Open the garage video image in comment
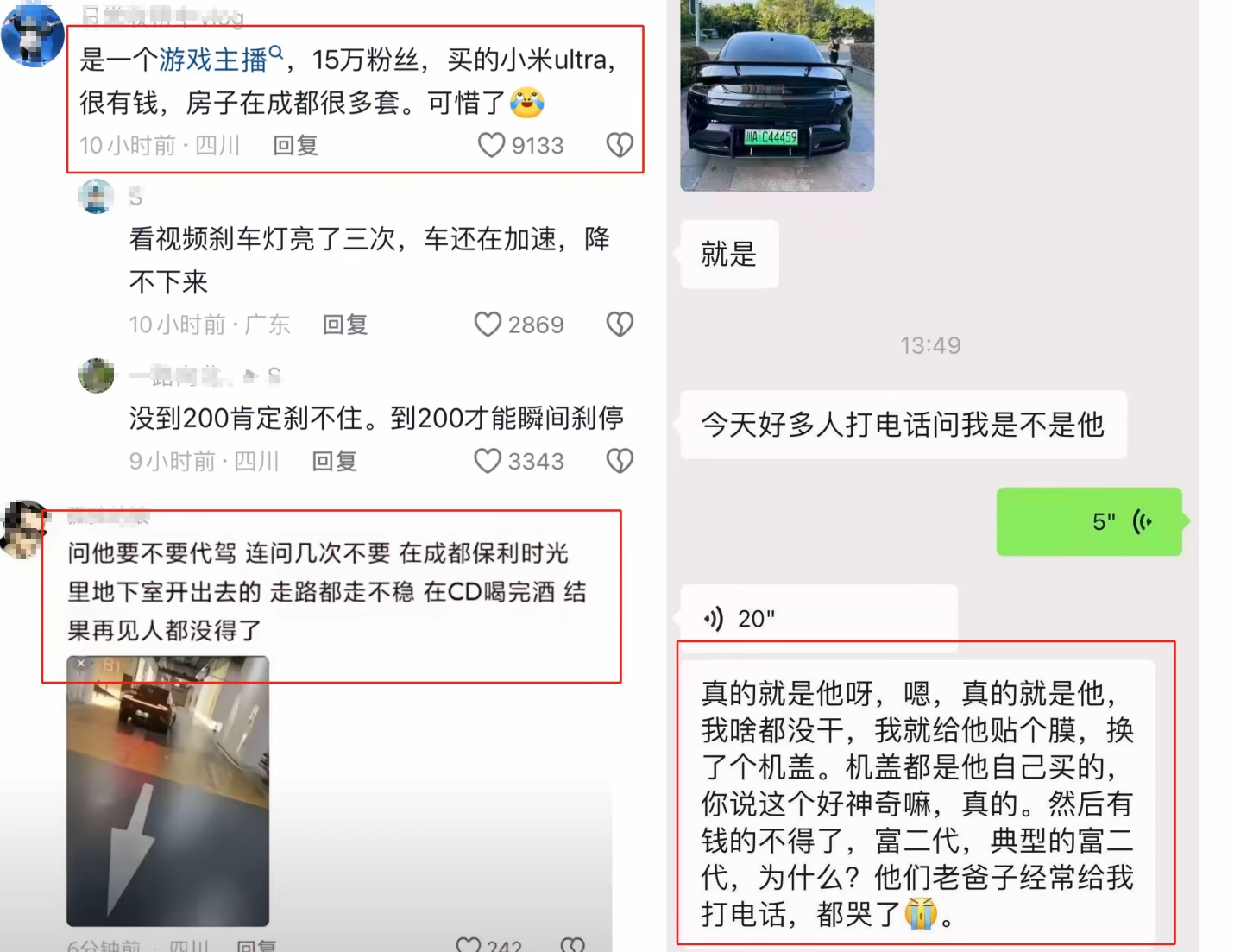Screen dimensions: 1234x952 tap(167, 791)
